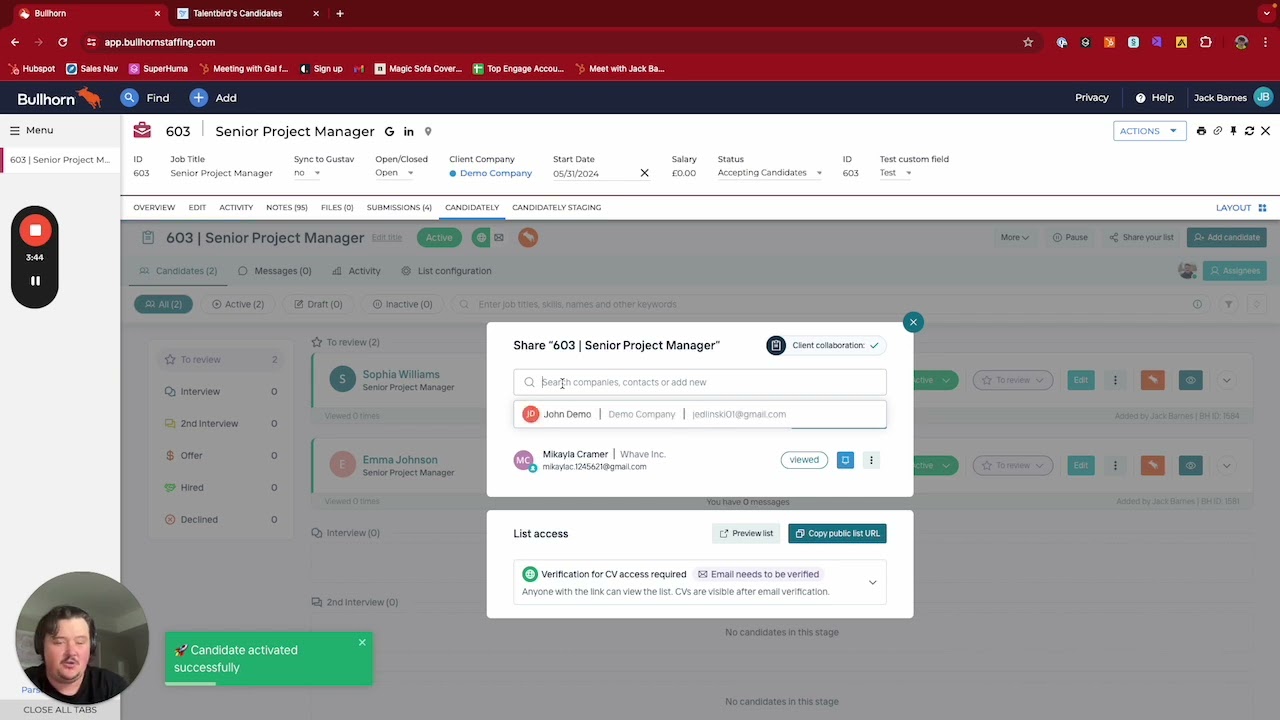Image resolution: width=1280 pixels, height=720 pixels.
Task: Expand the CV access verification settings
Action: (x=872, y=583)
